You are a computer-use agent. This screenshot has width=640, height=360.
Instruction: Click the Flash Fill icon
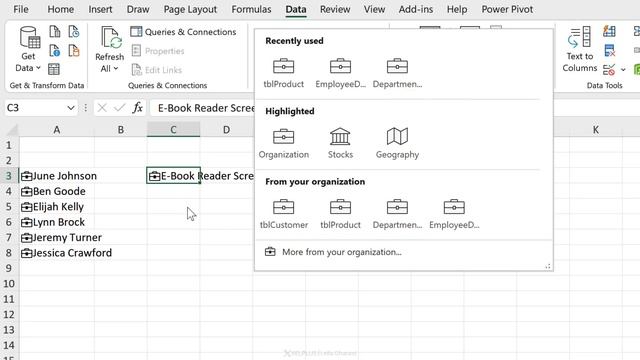pos(609,31)
